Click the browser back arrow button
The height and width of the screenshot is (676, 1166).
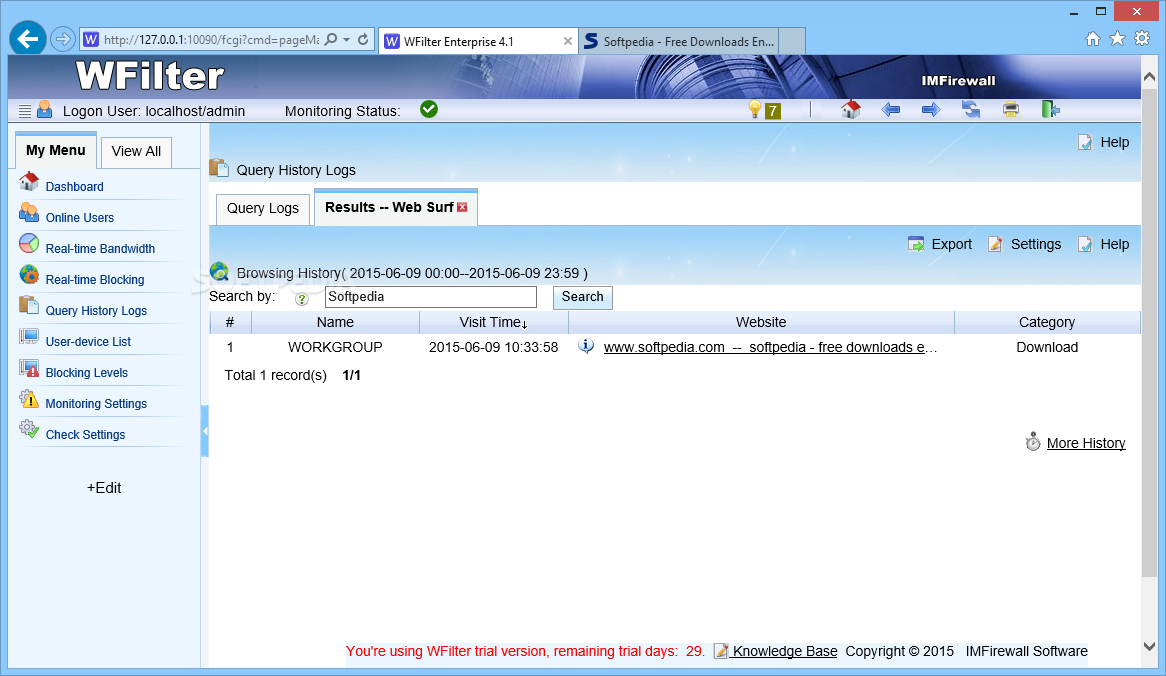click(x=28, y=39)
